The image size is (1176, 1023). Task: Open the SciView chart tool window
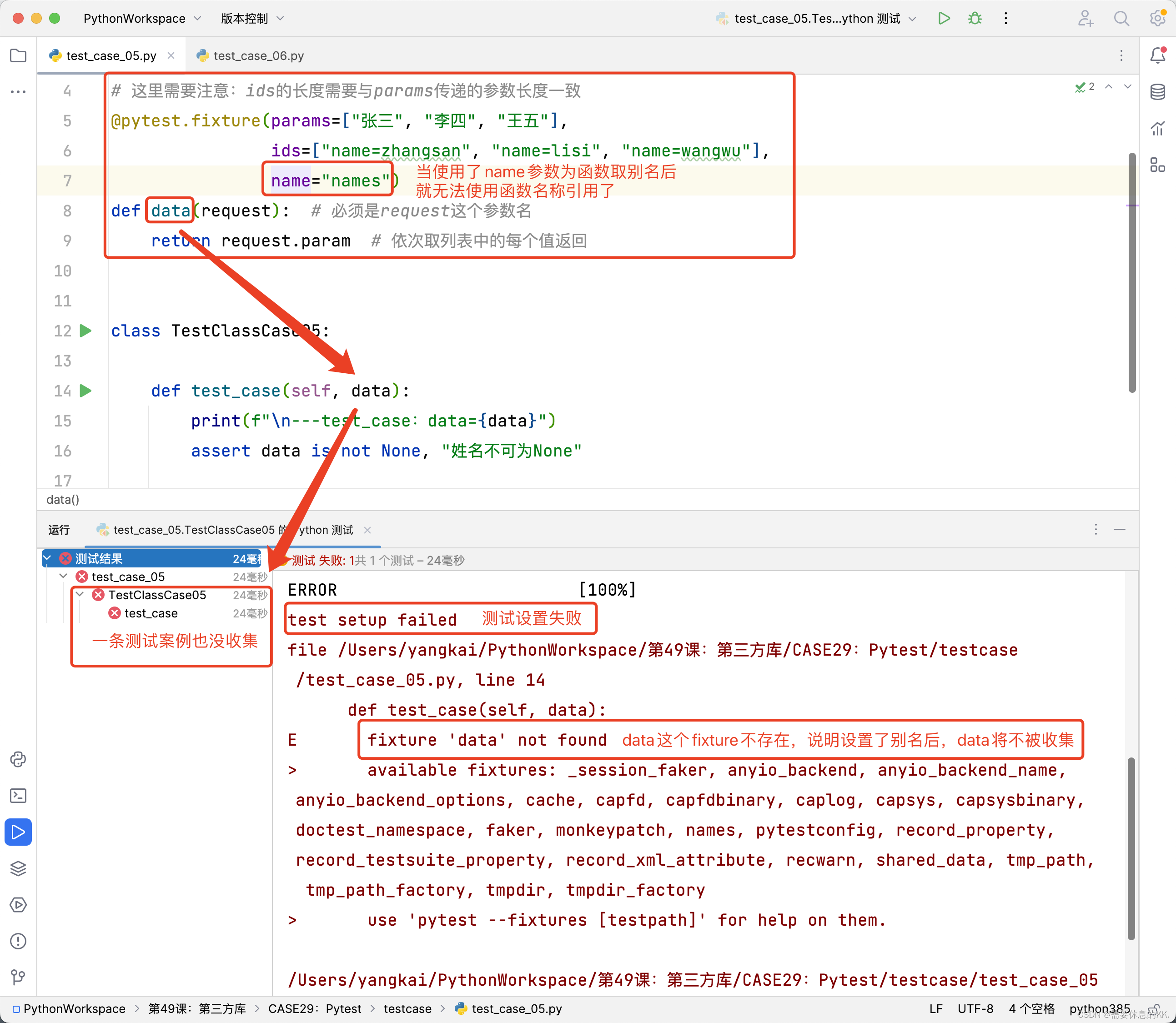1158,129
